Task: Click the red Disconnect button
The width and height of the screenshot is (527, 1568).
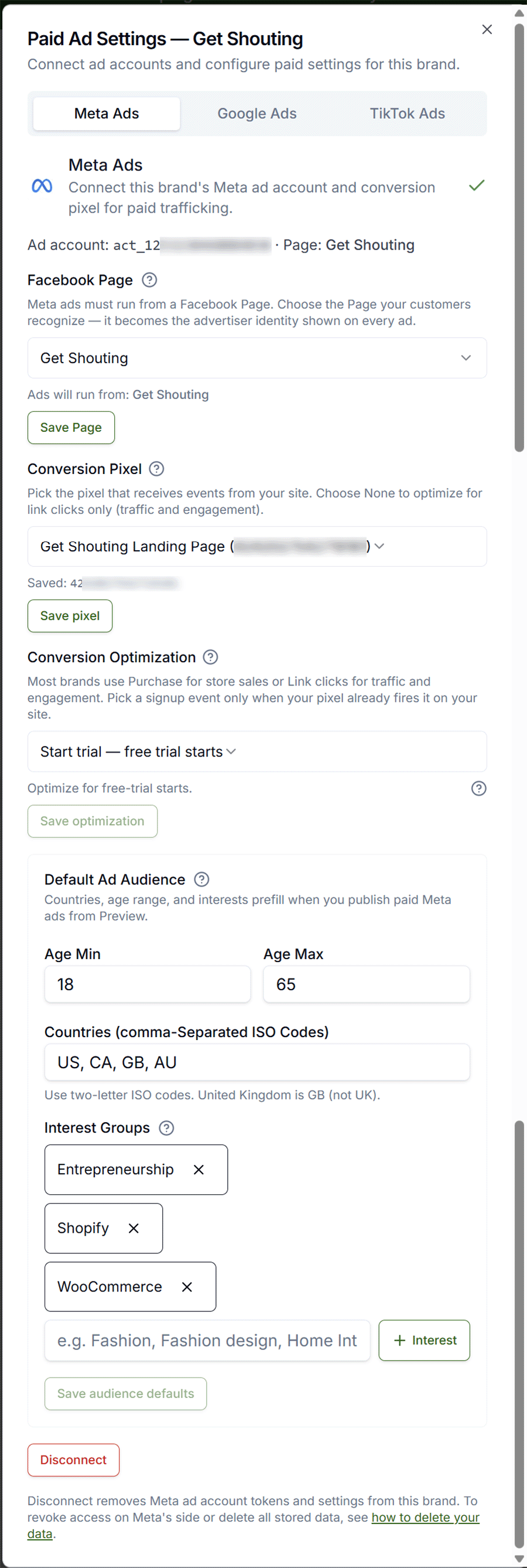Action: click(73, 1459)
